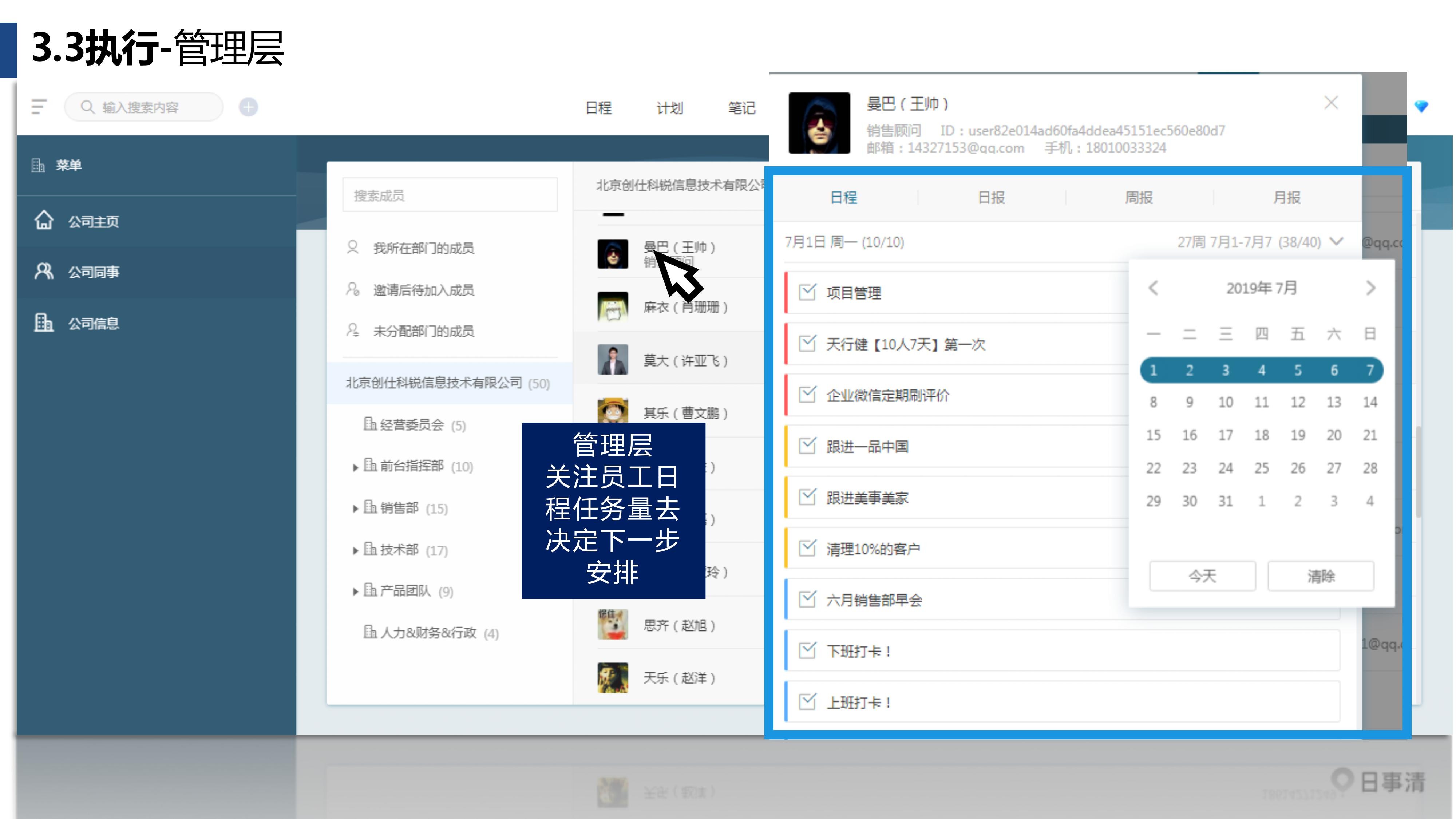Select day 31 in the calendar
This screenshot has height=819, width=1456.
point(1225,501)
